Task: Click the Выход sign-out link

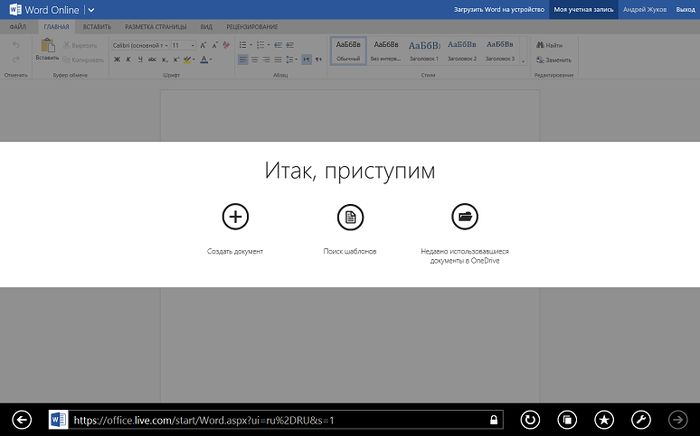Action: pos(685,10)
